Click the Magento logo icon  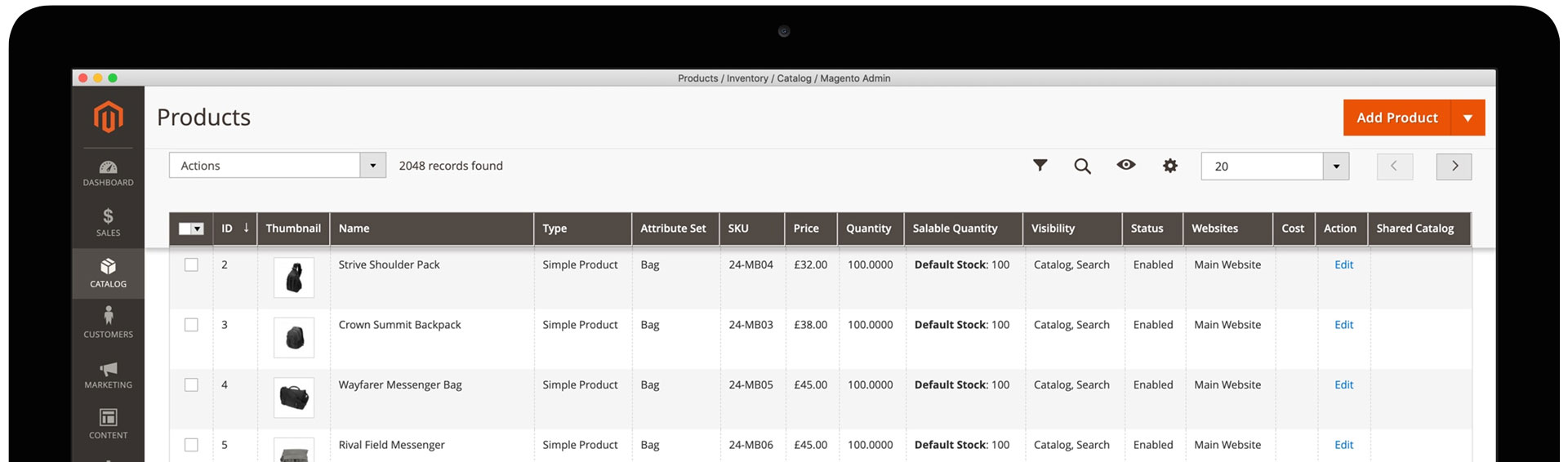108,117
